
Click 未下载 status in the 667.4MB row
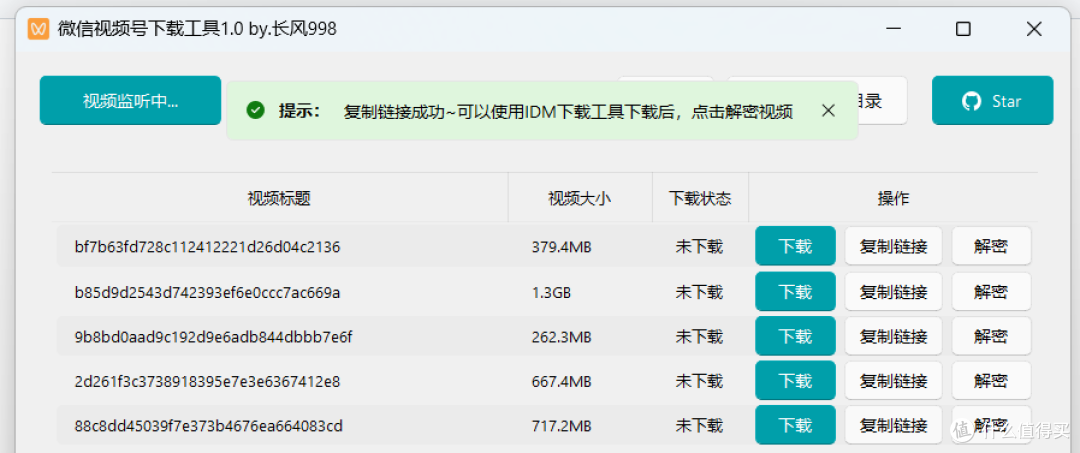(699, 381)
